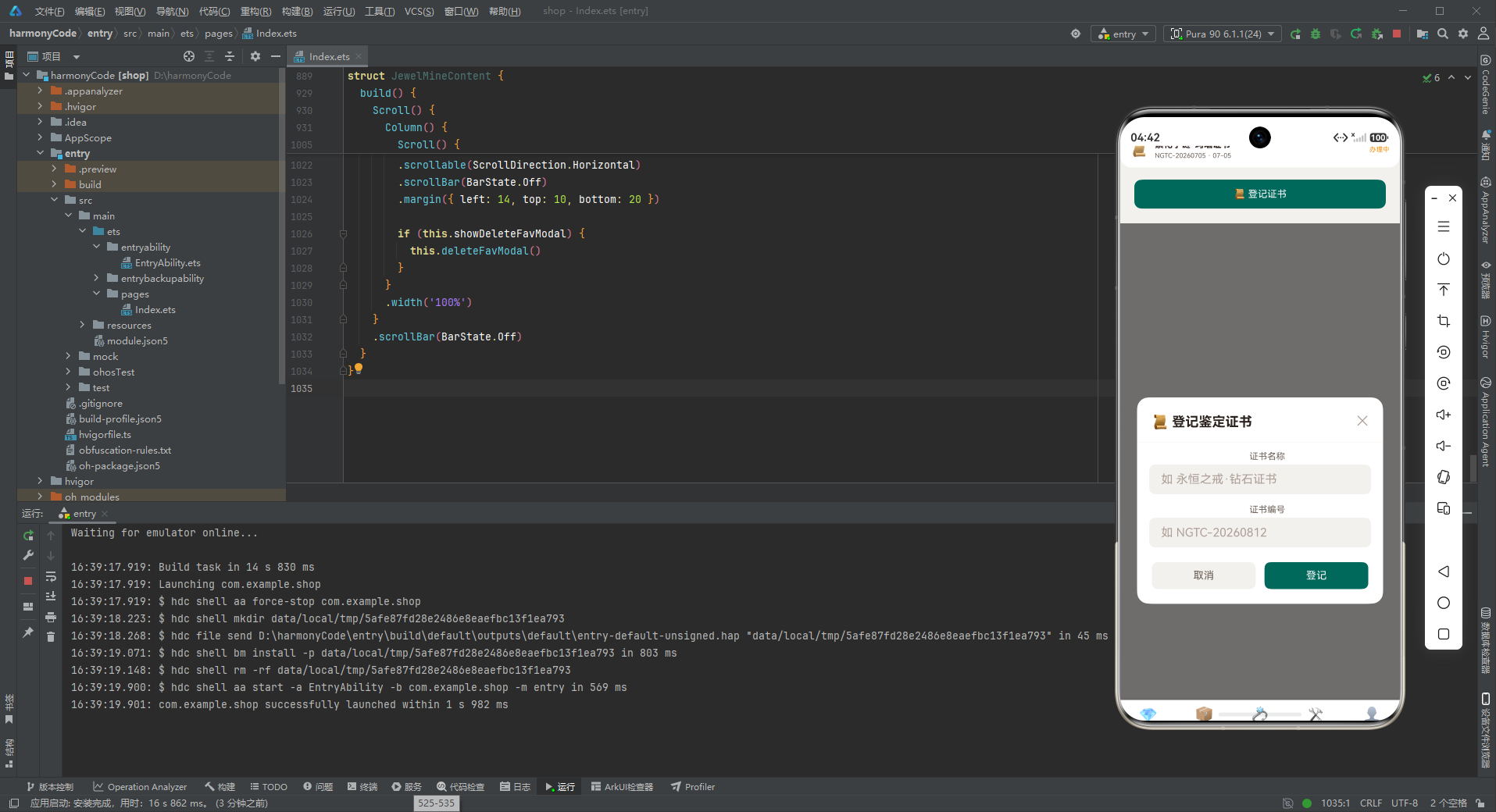Pin the Run tab with pin icon
1496x812 pixels.
coord(28,632)
